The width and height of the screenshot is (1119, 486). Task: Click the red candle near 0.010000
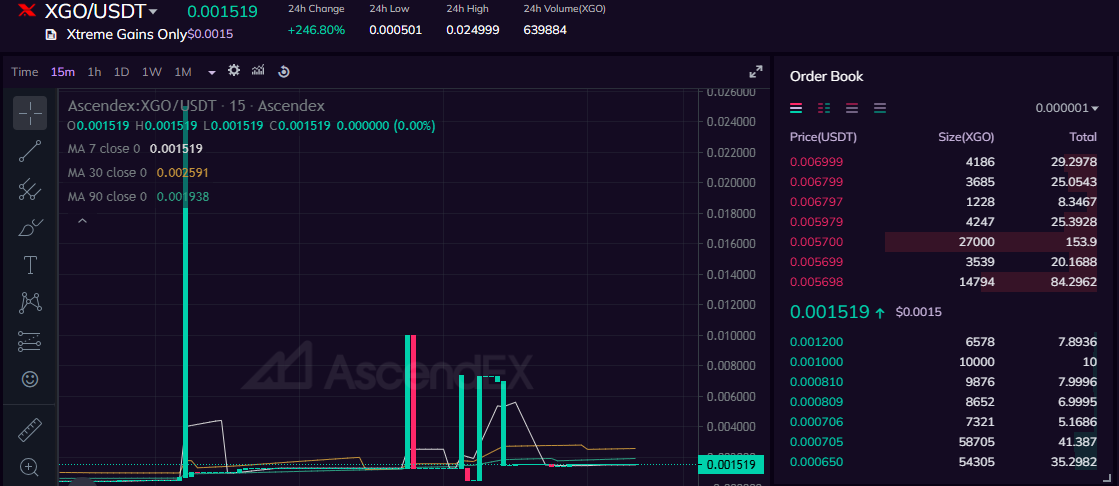413,401
